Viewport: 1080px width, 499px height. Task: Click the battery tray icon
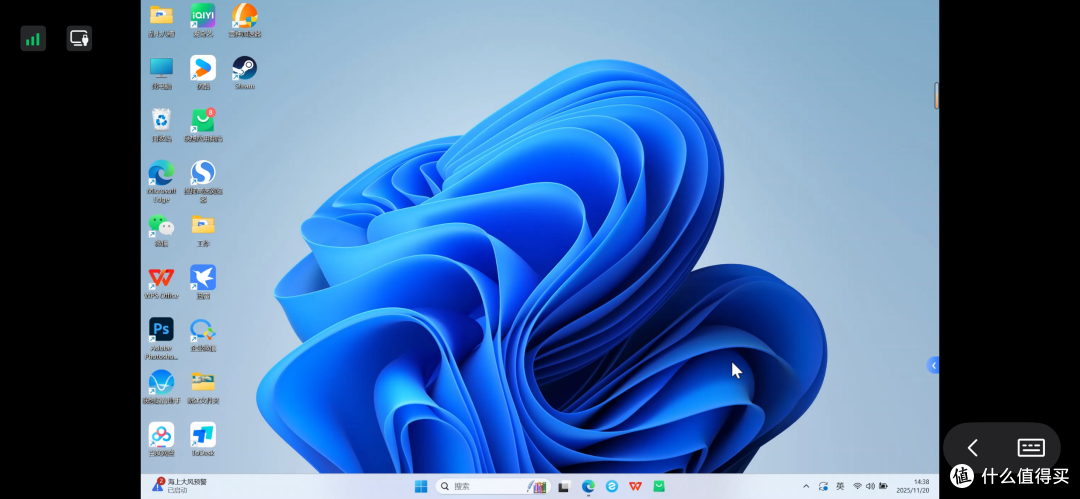tap(883, 487)
